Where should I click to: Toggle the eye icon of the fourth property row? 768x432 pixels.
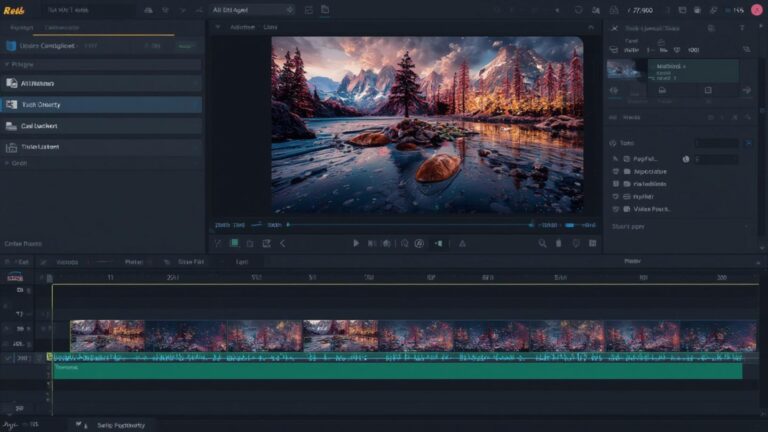coord(616,196)
